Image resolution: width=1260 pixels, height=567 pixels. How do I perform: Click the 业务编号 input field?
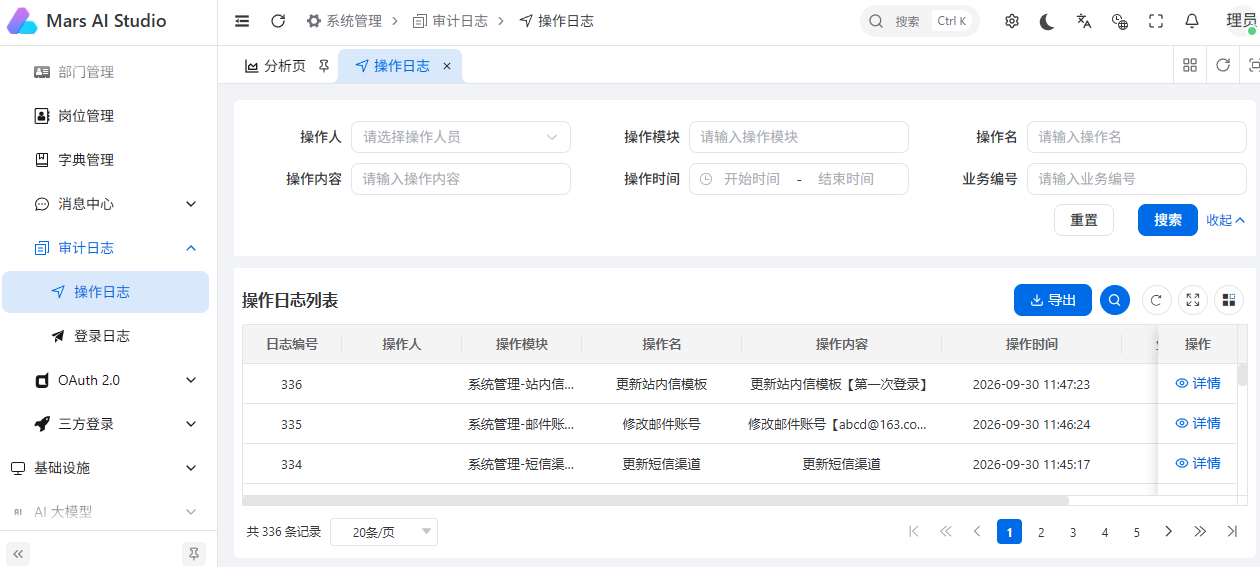point(1137,179)
